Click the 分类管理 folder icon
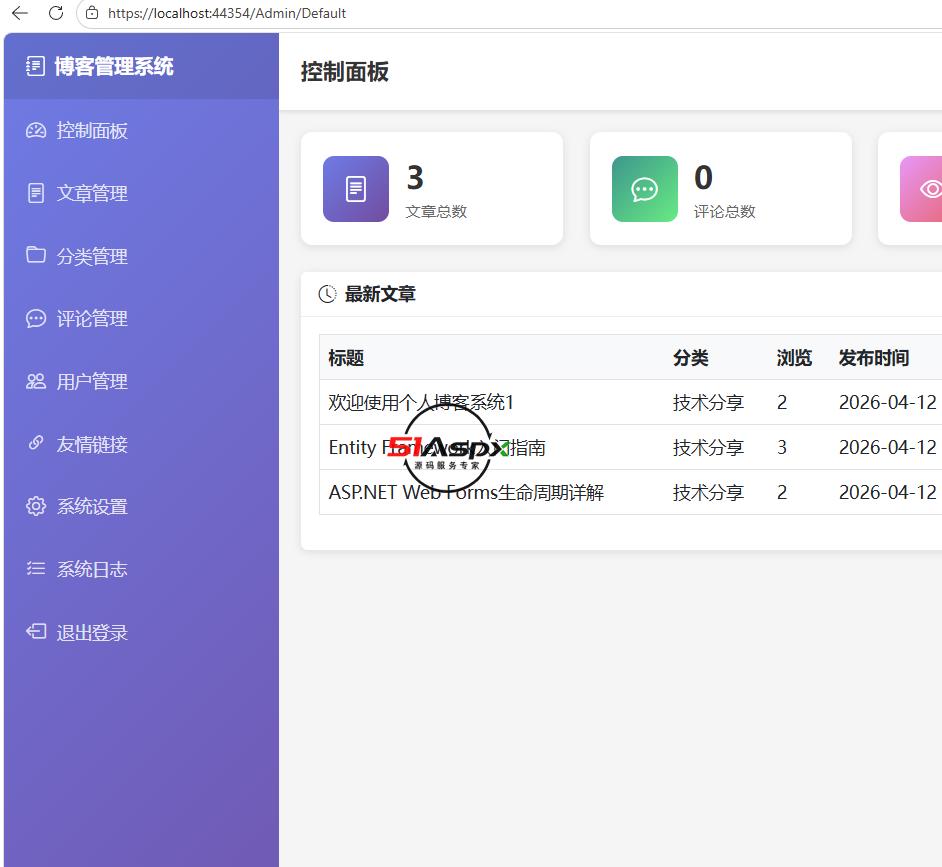 36,255
